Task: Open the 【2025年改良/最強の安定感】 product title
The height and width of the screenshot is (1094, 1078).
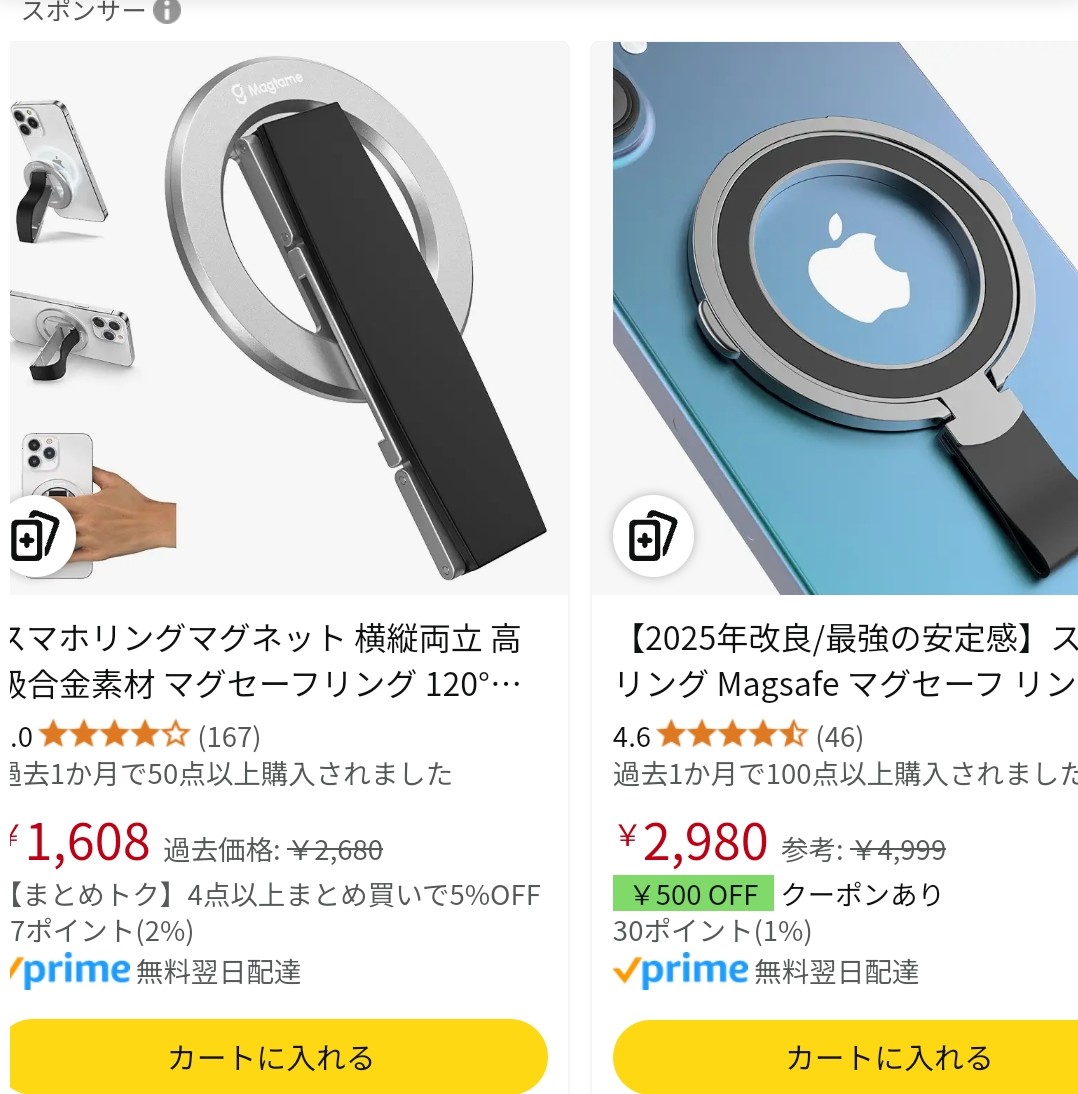Action: point(846,661)
